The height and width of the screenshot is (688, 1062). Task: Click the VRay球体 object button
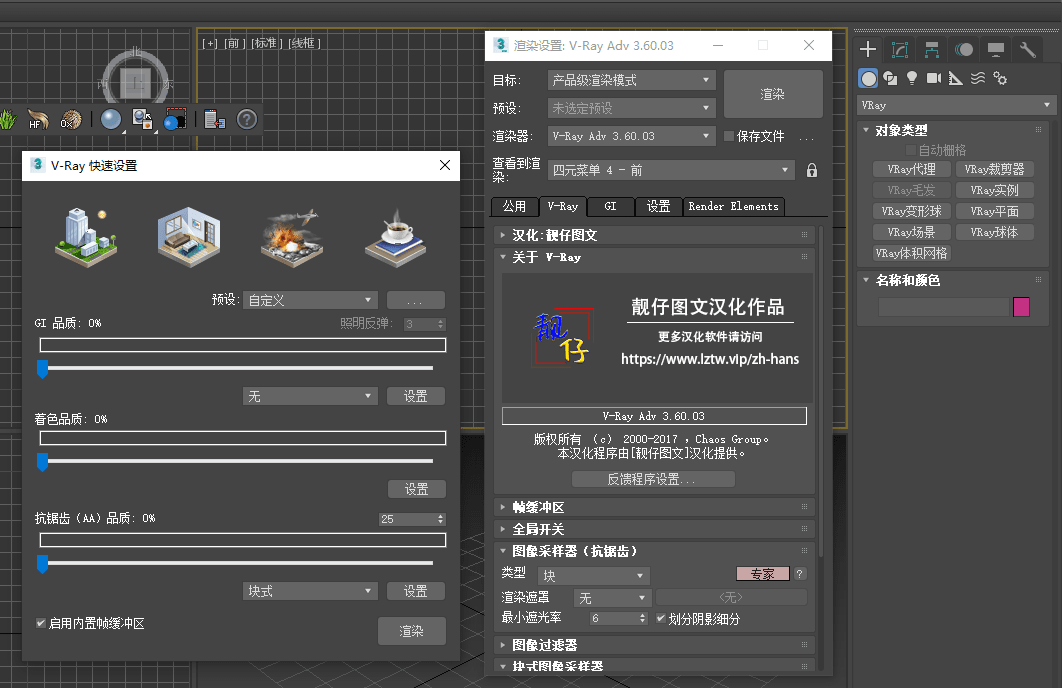(x=994, y=232)
